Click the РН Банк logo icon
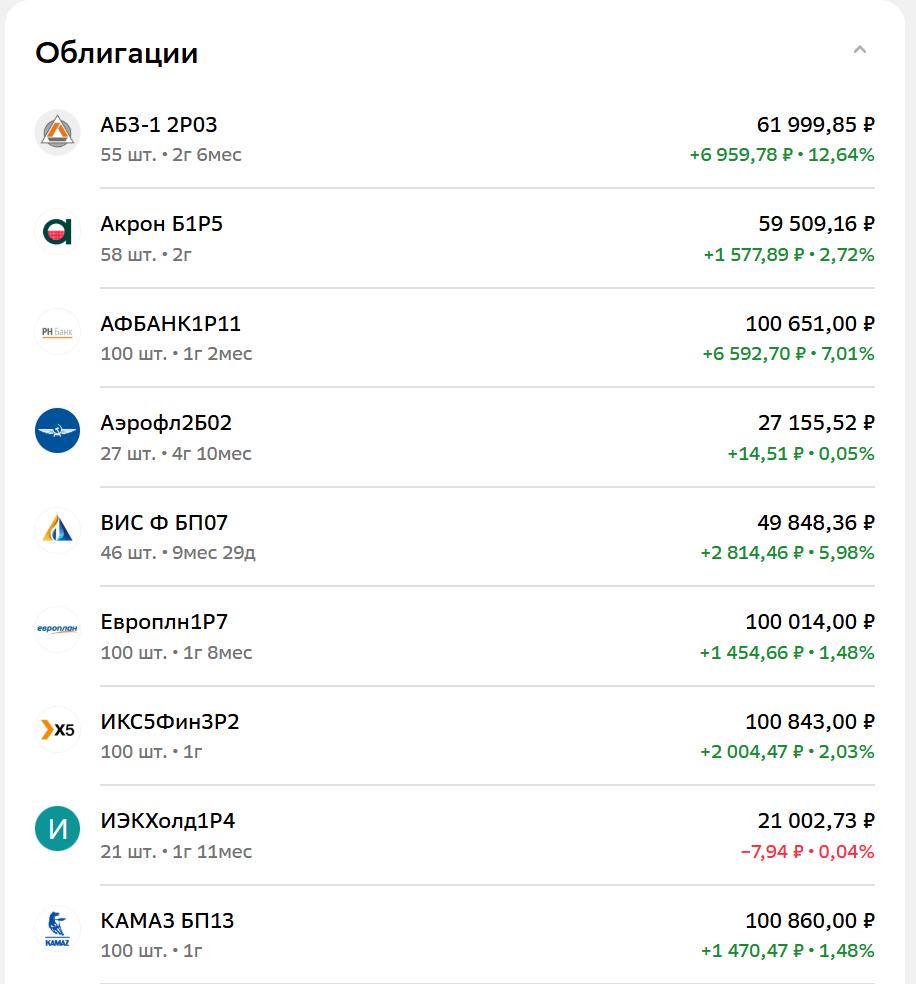The image size is (916, 984). [x=57, y=332]
